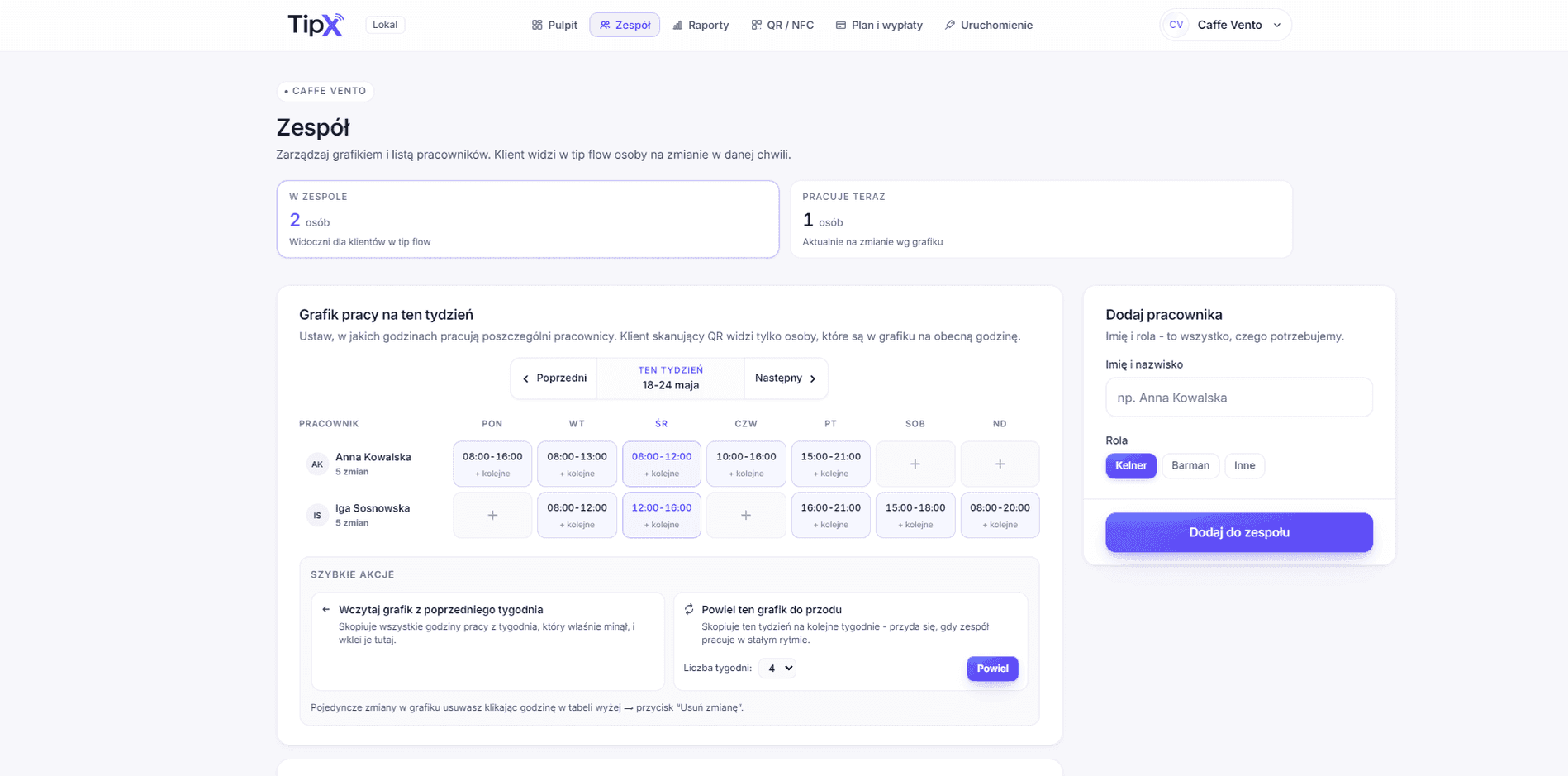Viewport: 1568px width, 776px height.
Task: Select the Inne role
Action: [x=1244, y=465]
